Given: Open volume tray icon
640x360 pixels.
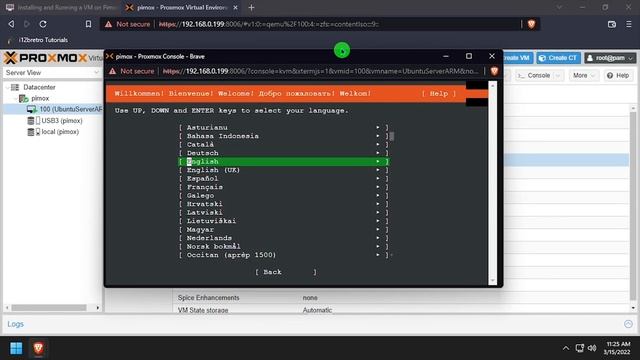Looking at the screenshot, I should click(592, 348).
